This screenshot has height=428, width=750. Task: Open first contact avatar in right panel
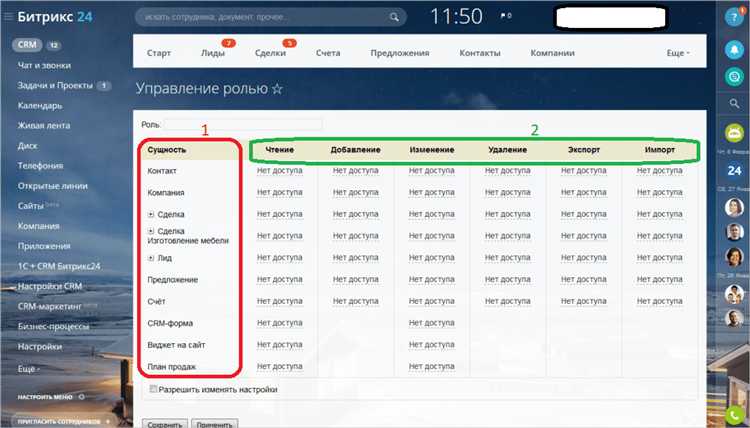(x=734, y=207)
